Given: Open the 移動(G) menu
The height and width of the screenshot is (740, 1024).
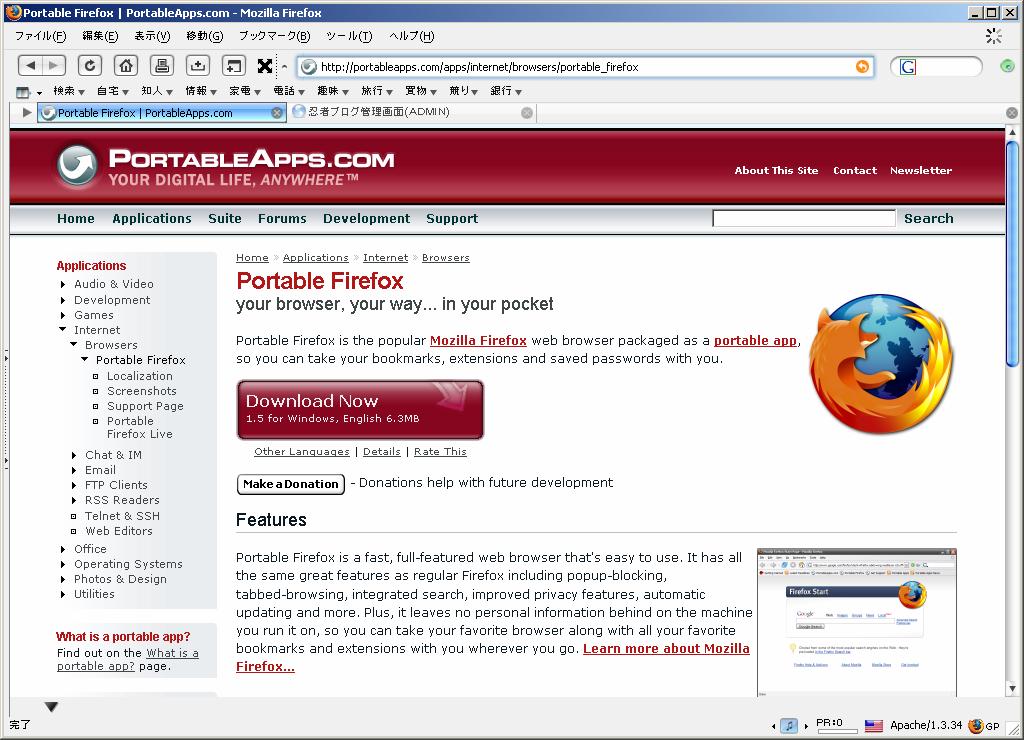Looking at the screenshot, I should 204,36.
